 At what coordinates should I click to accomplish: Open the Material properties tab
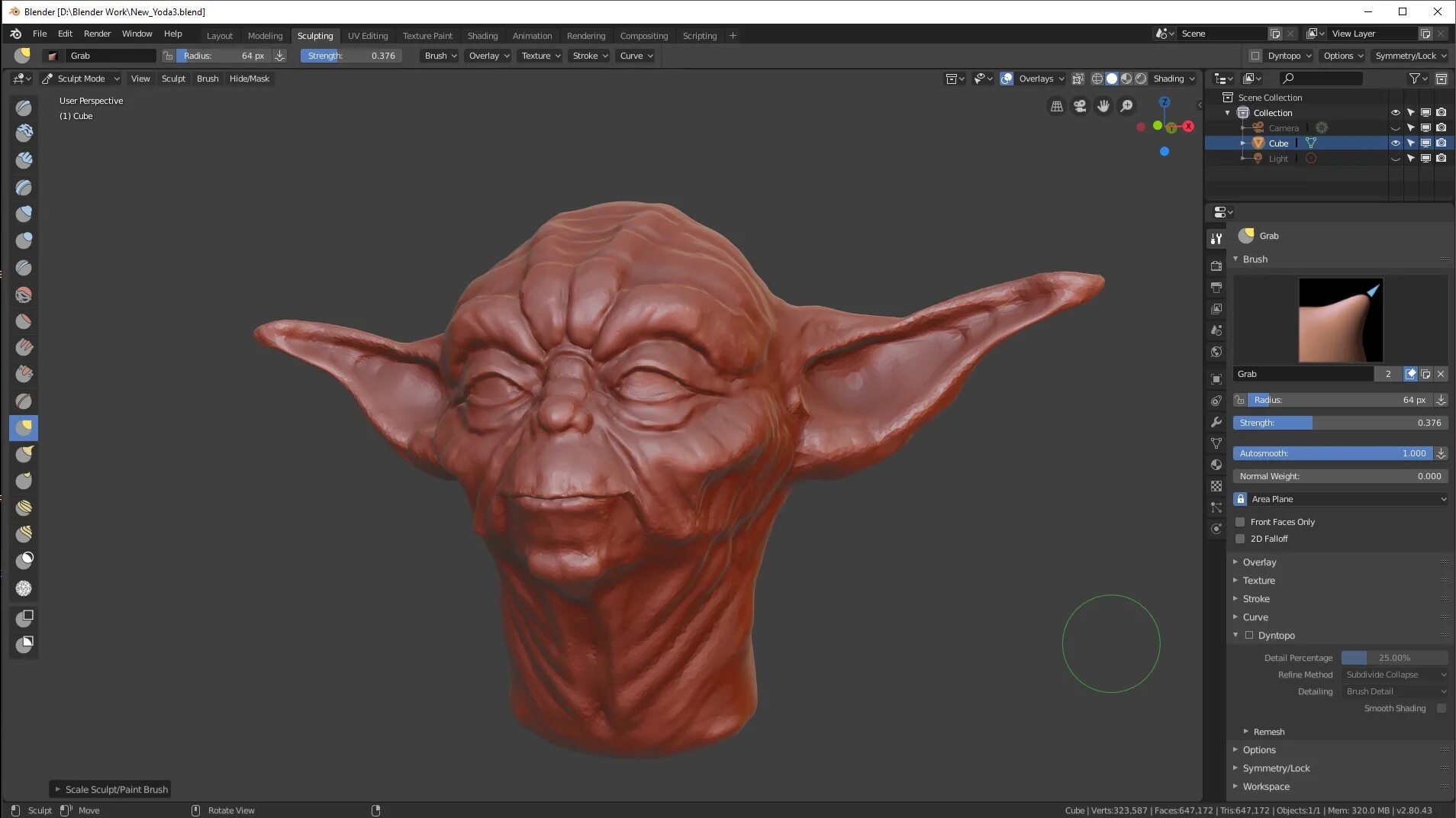(x=1216, y=465)
